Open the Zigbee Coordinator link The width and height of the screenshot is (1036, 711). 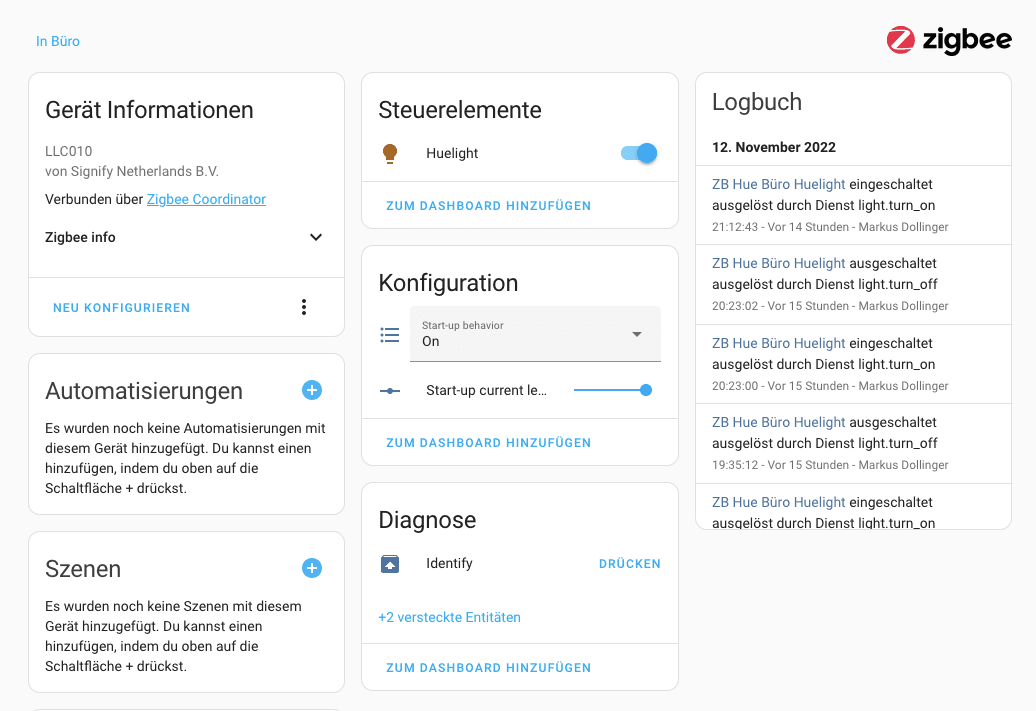pyautogui.click(x=206, y=199)
